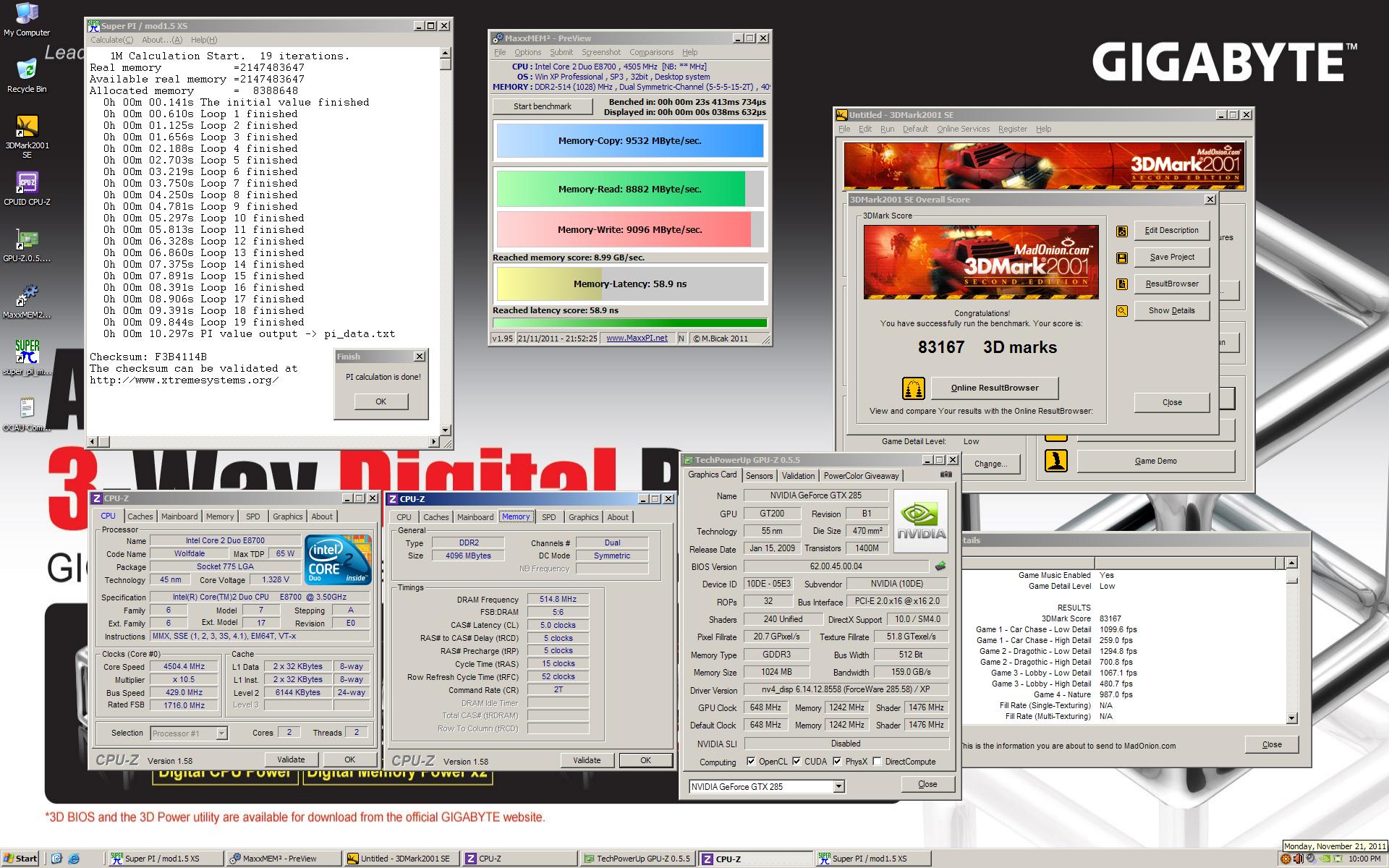Click Start button on taskbar

point(20,859)
